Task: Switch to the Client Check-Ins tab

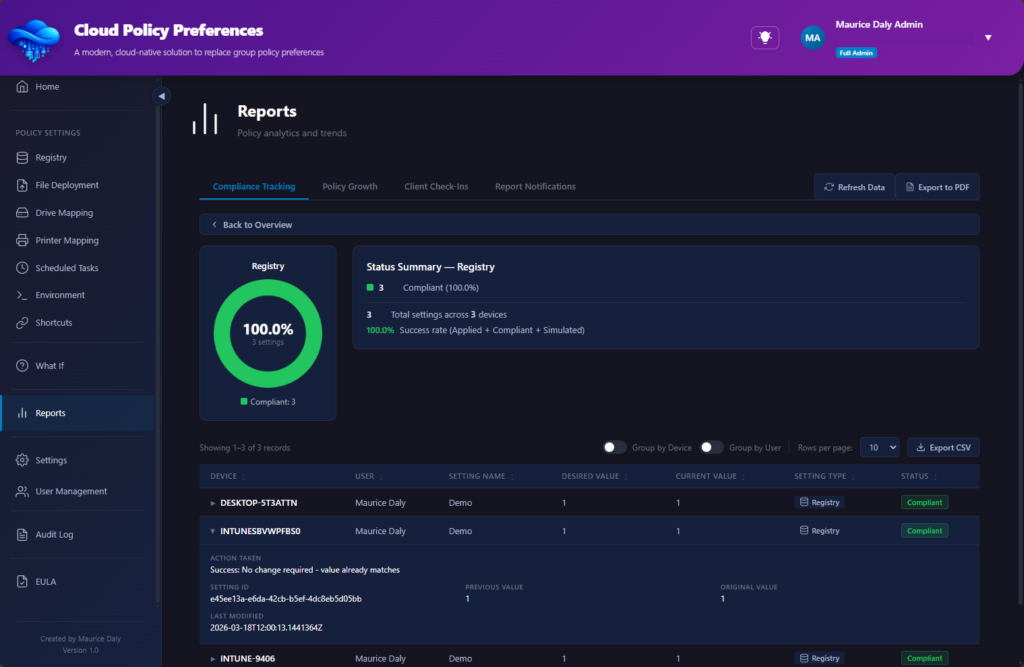Action: (436, 186)
